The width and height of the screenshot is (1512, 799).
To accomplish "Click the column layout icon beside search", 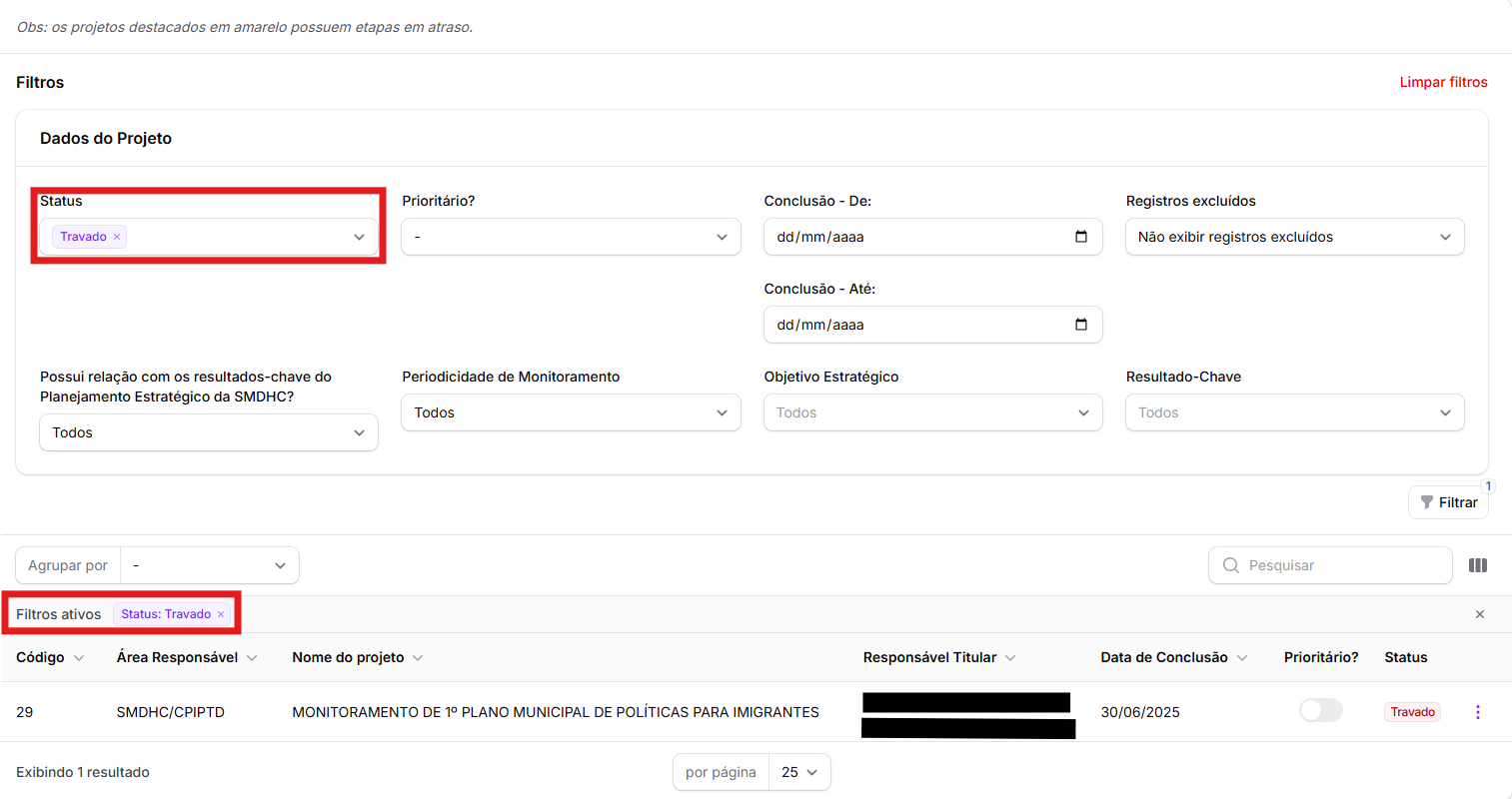I will [x=1477, y=565].
